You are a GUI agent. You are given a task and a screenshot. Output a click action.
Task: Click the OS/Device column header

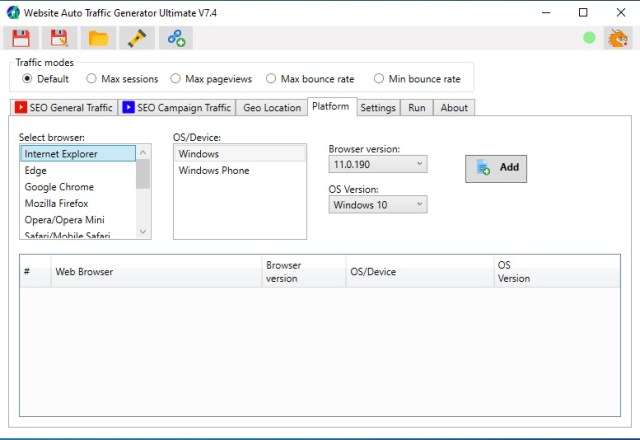420,271
